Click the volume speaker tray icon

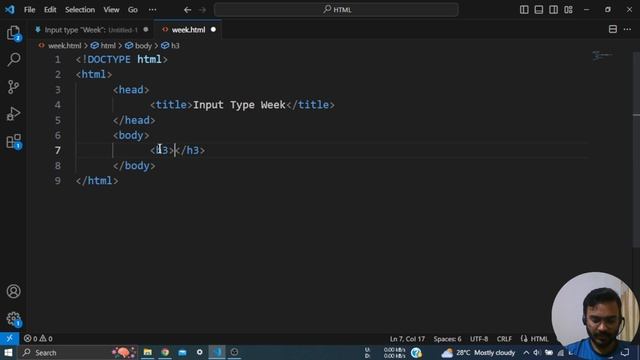tap(537, 353)
